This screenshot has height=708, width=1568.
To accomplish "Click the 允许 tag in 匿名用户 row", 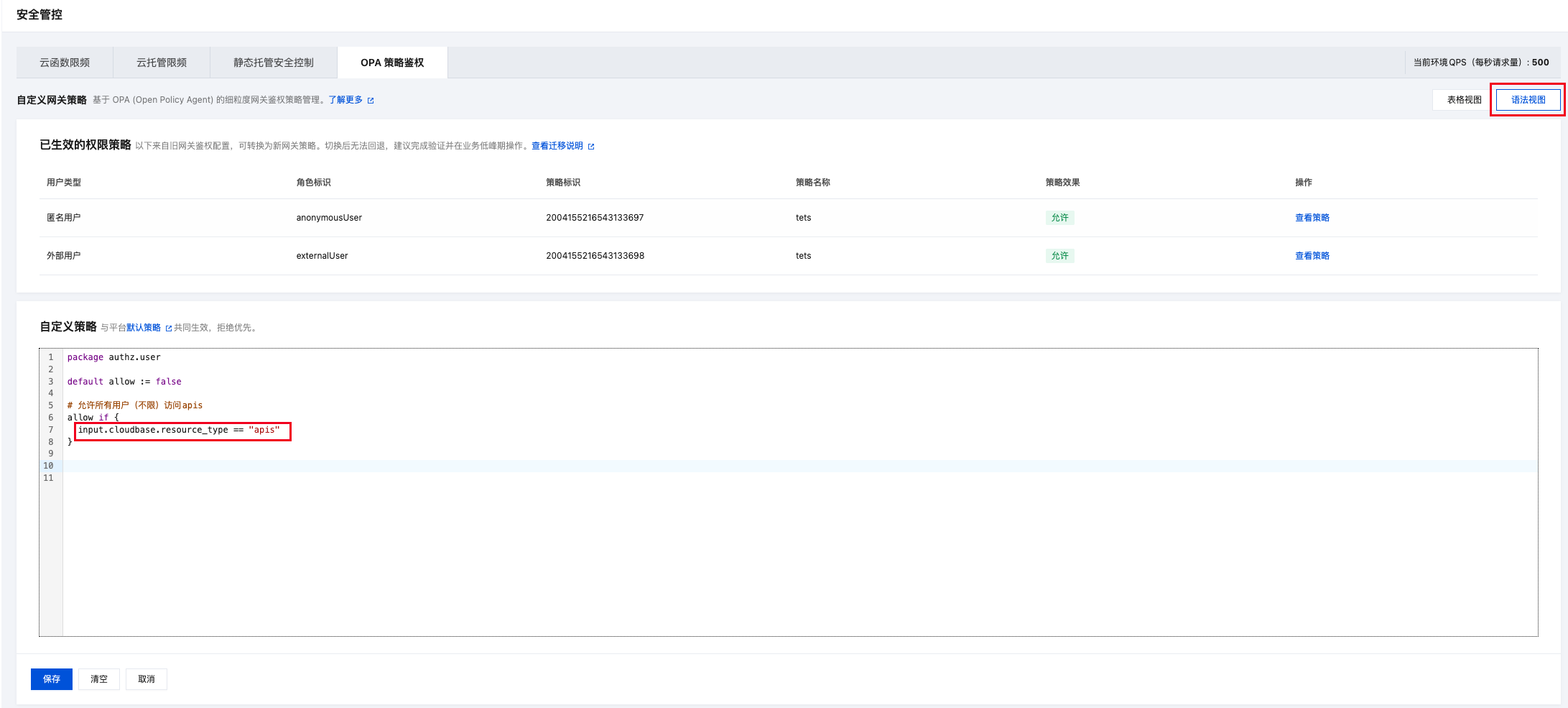I will coord(1060,218).
